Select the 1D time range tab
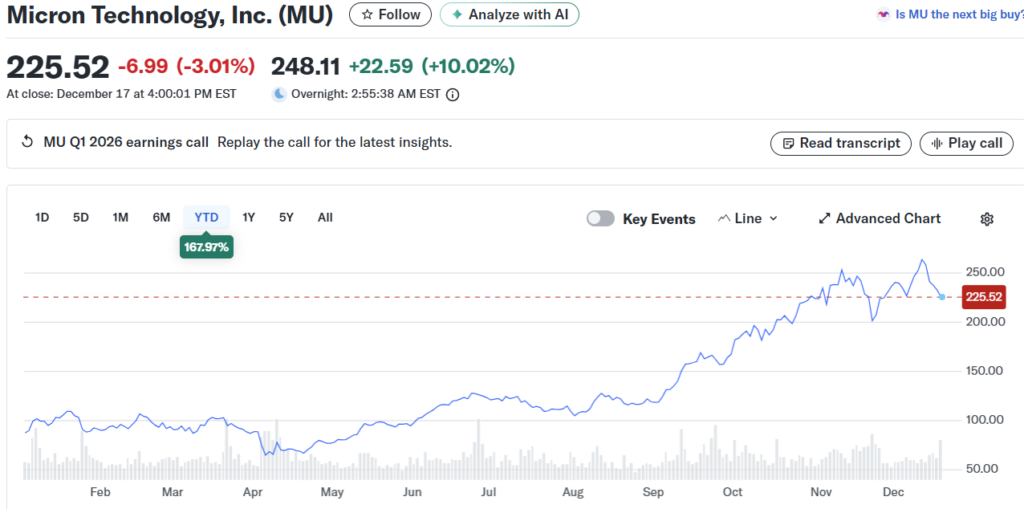The width and height of the screenshot is (1024, 509). tap(42, 217)
